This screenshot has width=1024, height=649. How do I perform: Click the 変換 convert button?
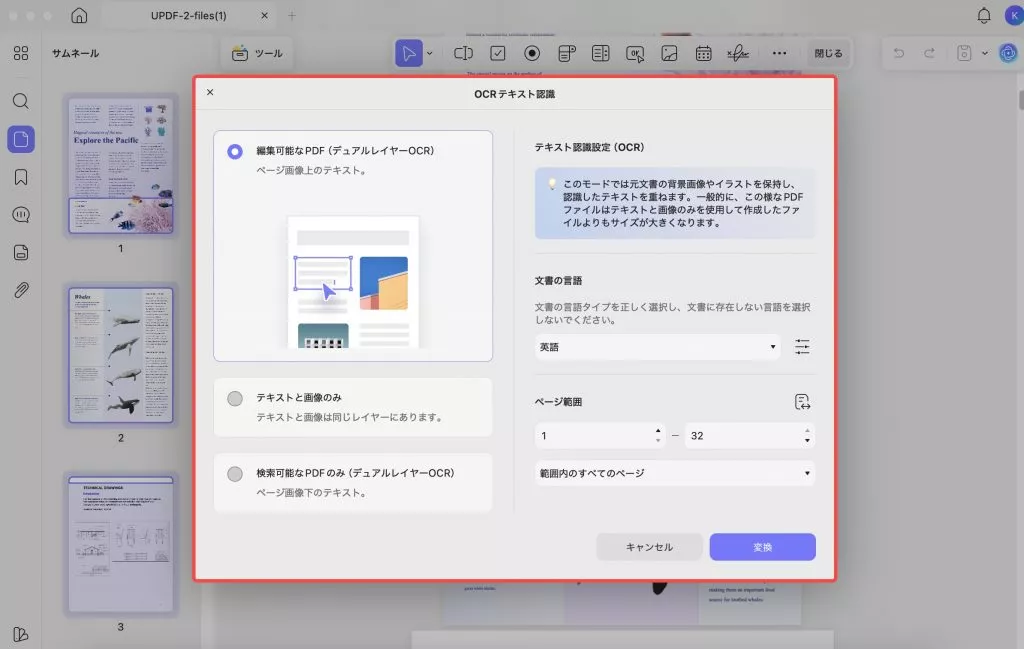tap(762, 546)
